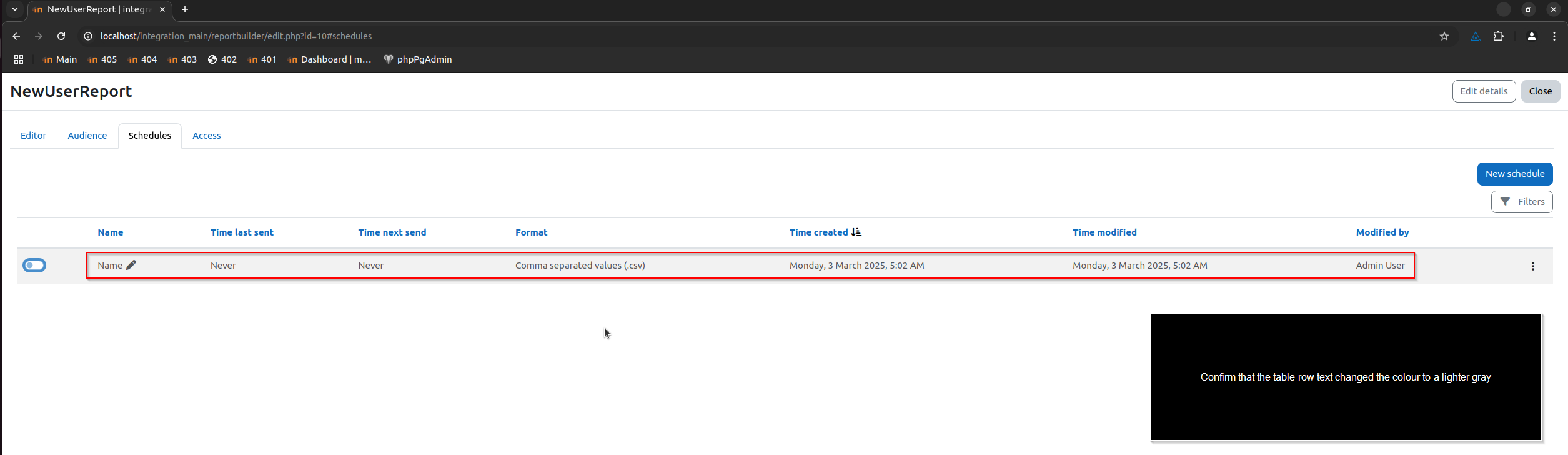Open the 403 bookmark

click(182, 59)
